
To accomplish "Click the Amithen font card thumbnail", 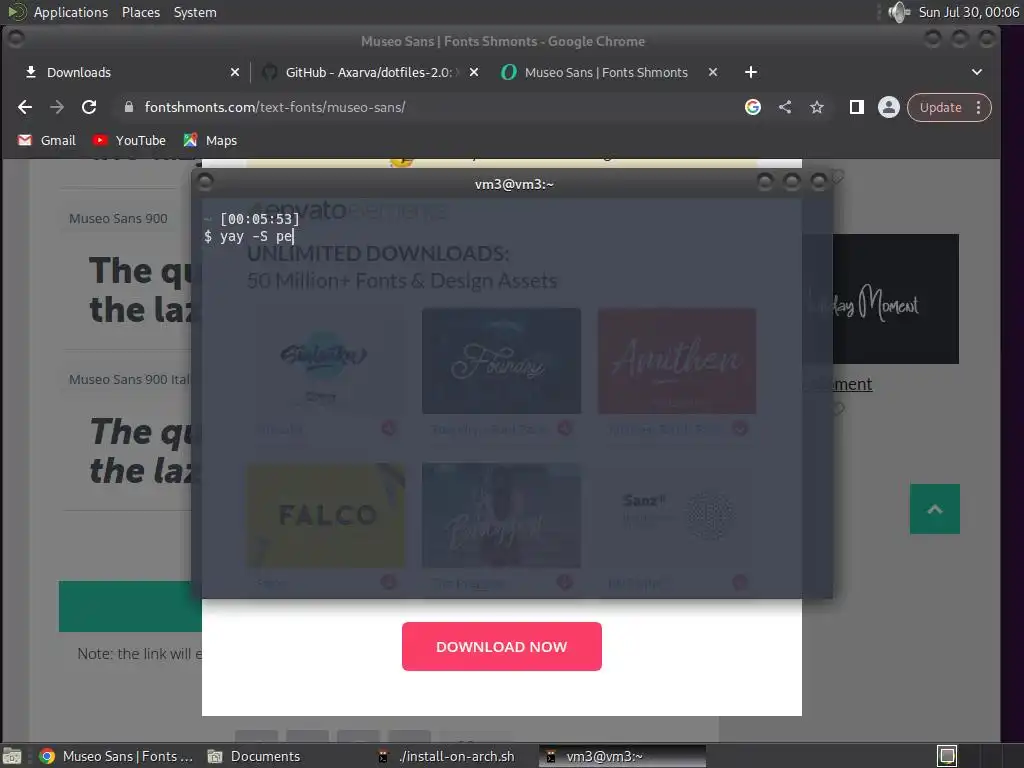I will (677, 361).
